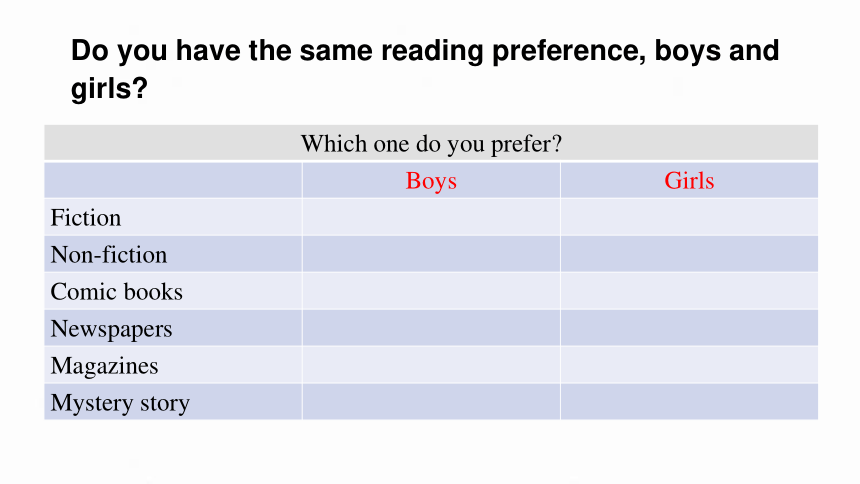The image size is (860, 484).
Task: Click the Girls cell for Newspapers
Action: click(689, 328)
